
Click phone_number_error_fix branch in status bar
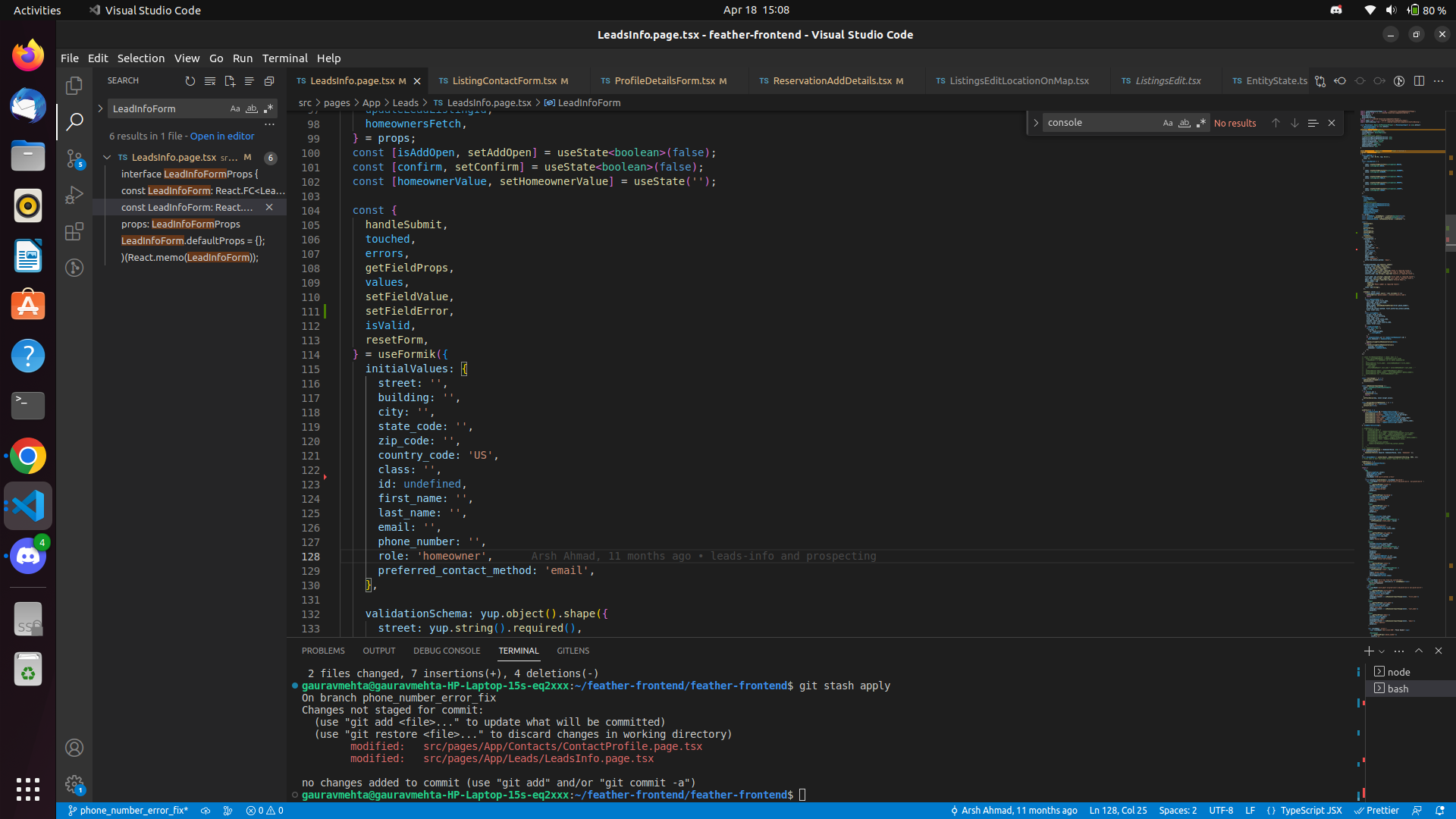[129, 811]
